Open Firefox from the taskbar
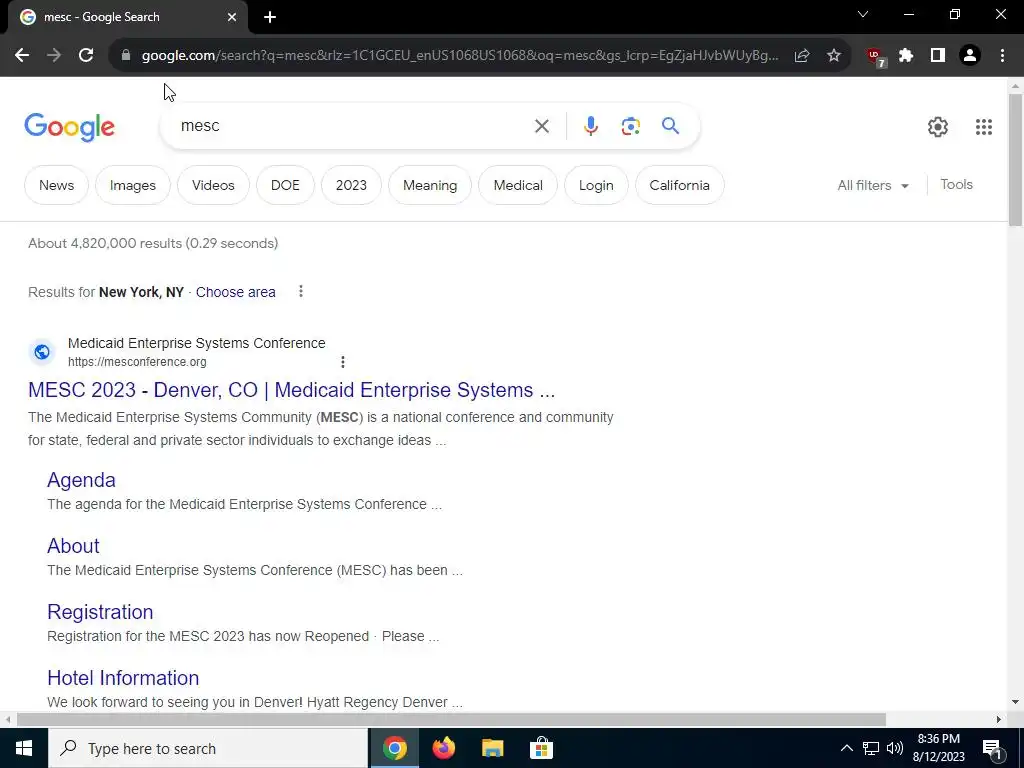 coord(443,748)
